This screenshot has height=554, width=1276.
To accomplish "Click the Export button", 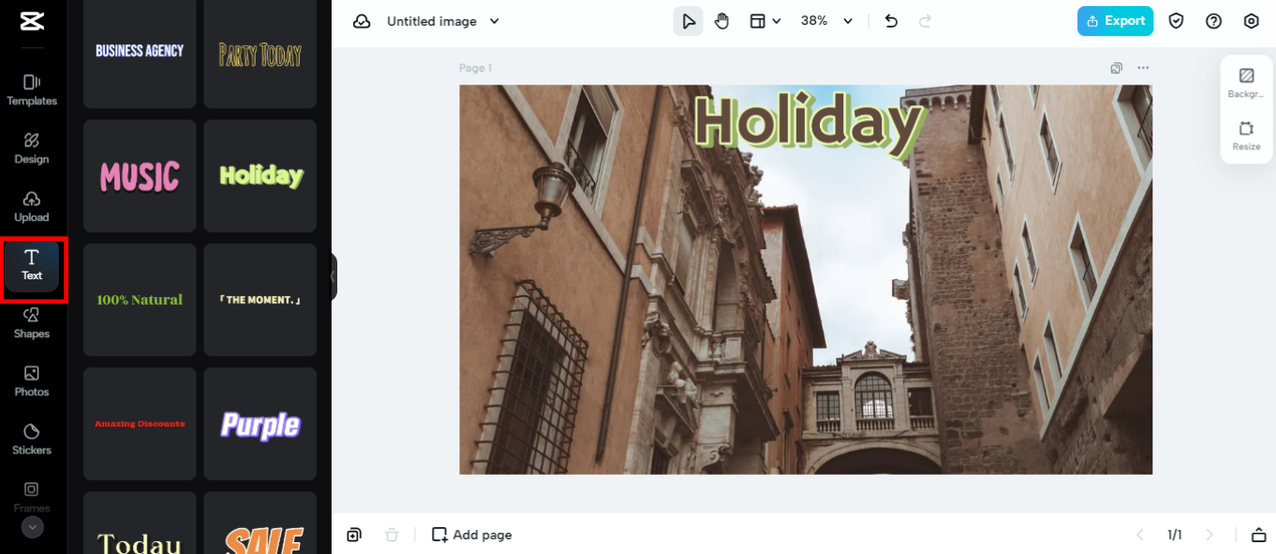I will [1115, 21].
